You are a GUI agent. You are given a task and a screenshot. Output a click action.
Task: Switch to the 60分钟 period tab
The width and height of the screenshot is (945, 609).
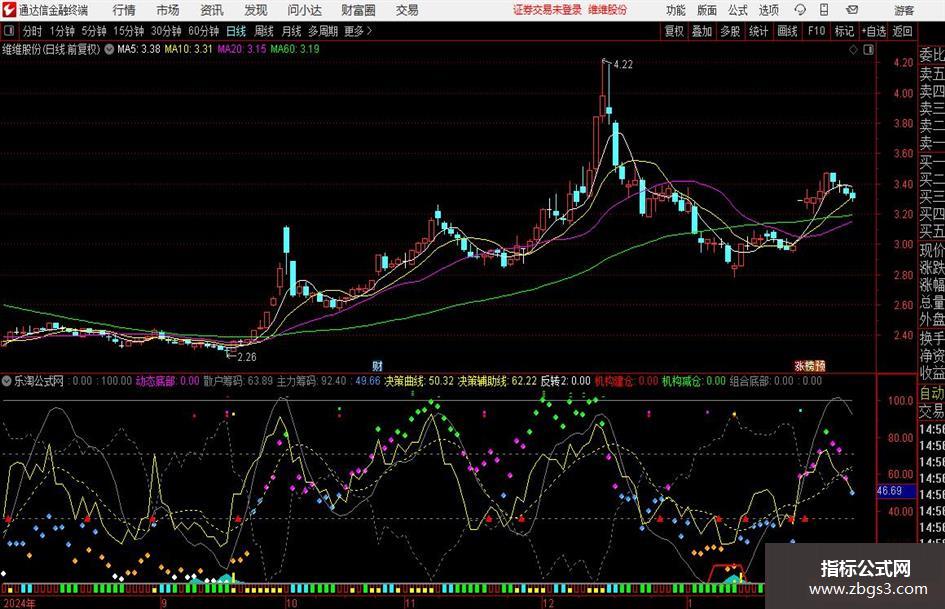(x=203, y=31)
